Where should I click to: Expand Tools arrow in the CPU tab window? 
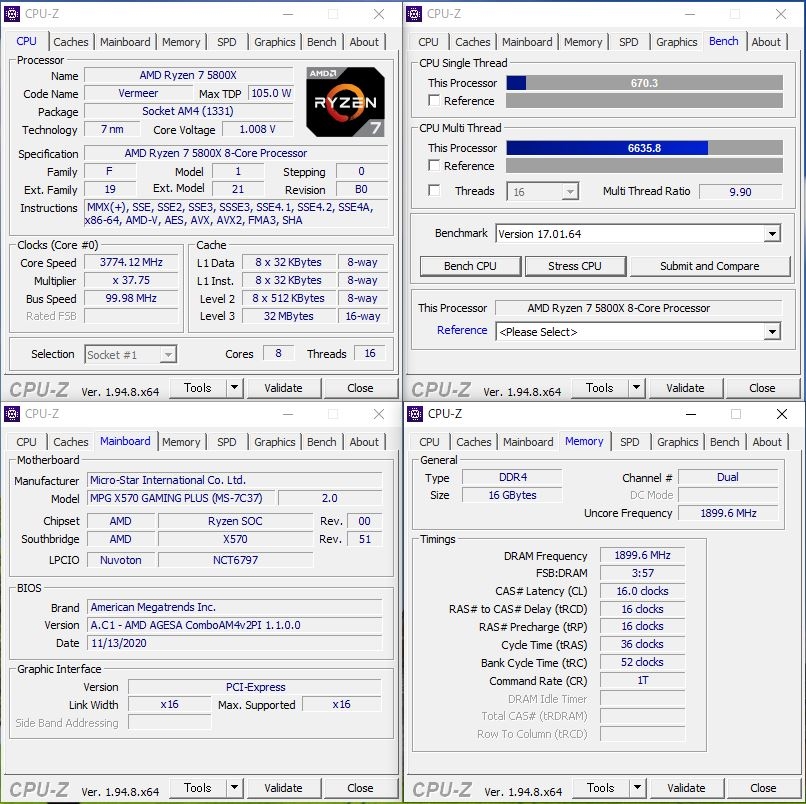tap(234, 388)
